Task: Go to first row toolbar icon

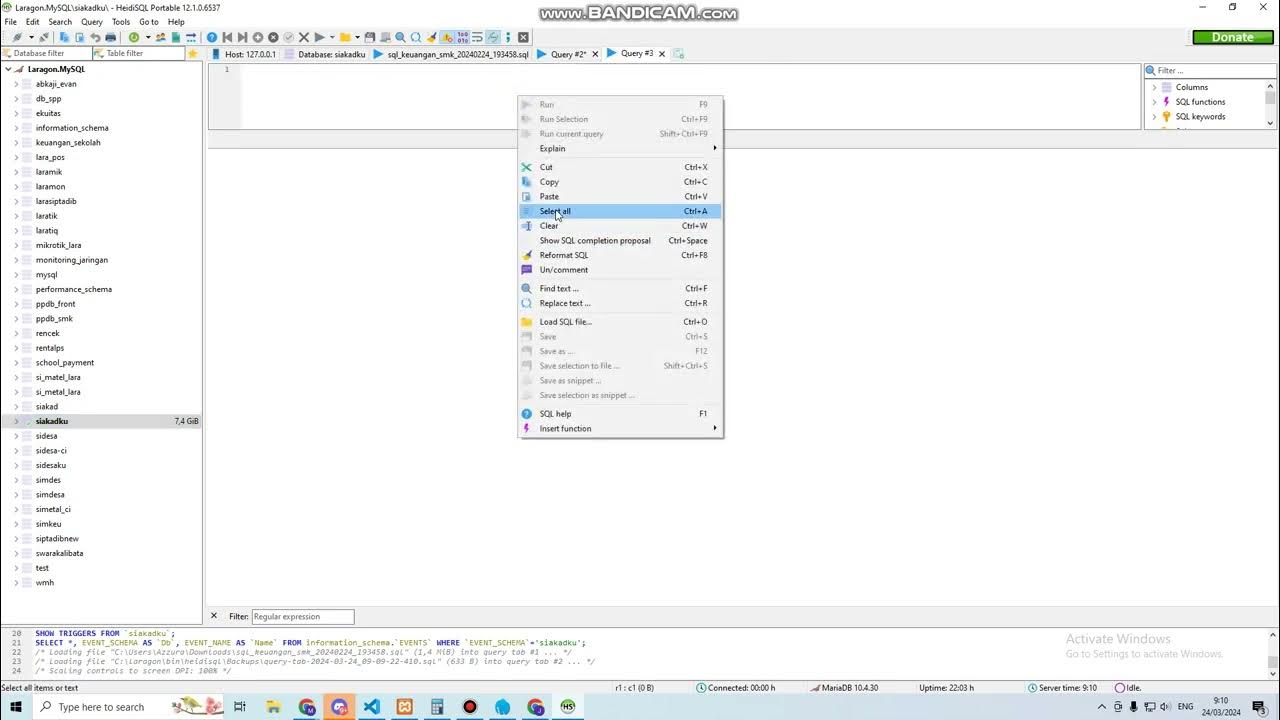Action: point(228,37)
